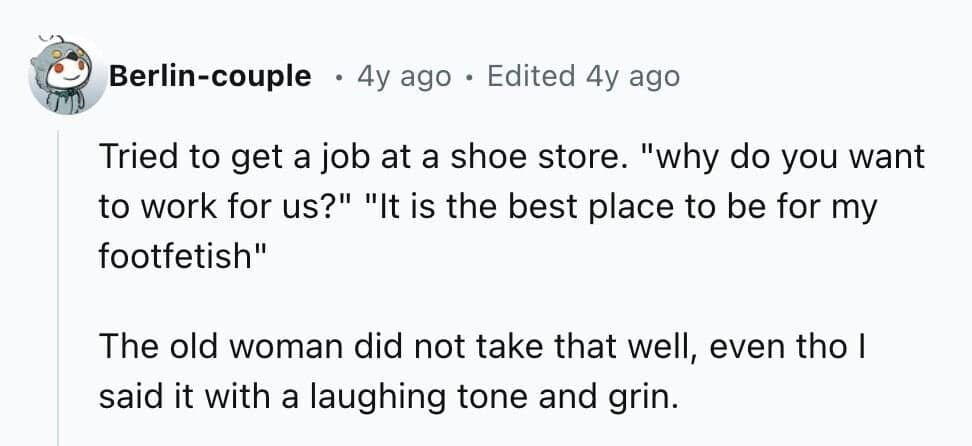This screenshot has height=446, width=972.
Task: Open the Berlin-couple user profile link
Action: click(210, 76)
